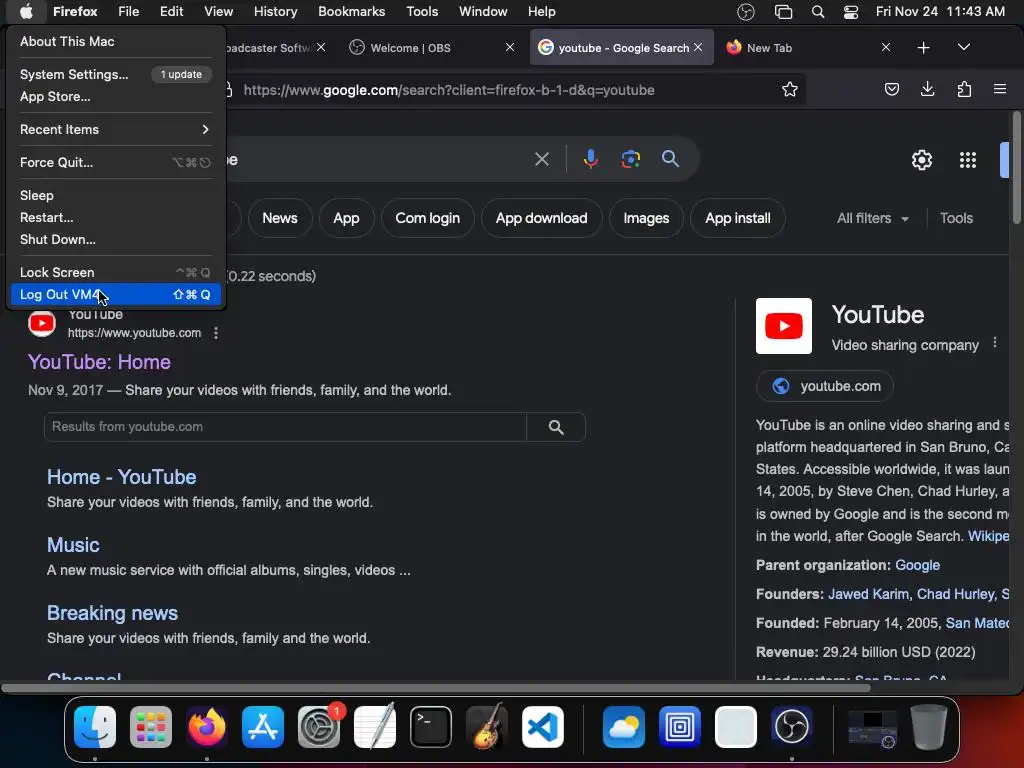The image size is (1024, 768).
Task: Open Google quick settings gear icon
Action: [x=921, y=160]
